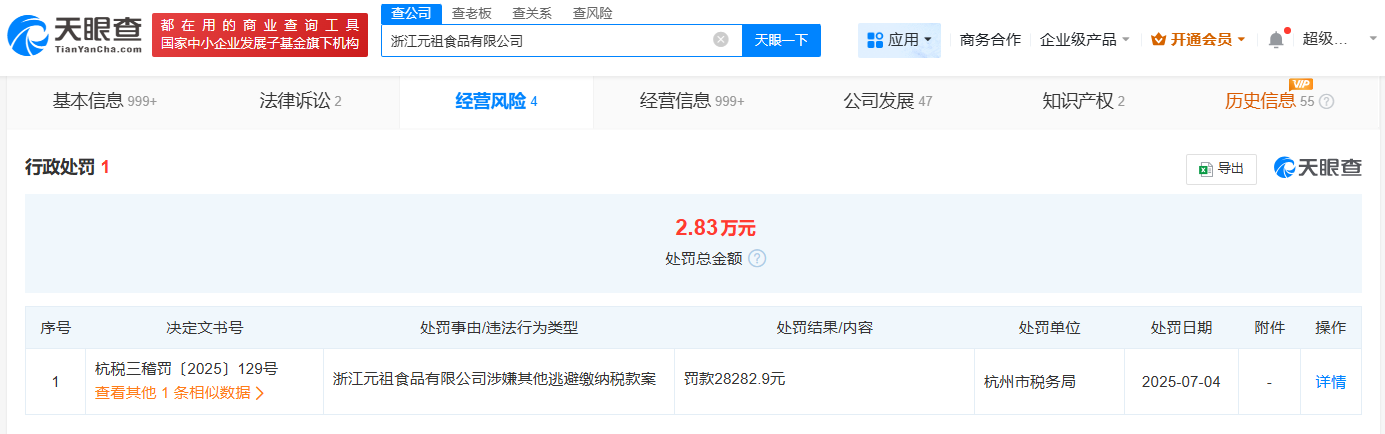The height and width of the screenshot is (434, 1385).
Task: Open the 知识产权 tab
Action: 1083,101
